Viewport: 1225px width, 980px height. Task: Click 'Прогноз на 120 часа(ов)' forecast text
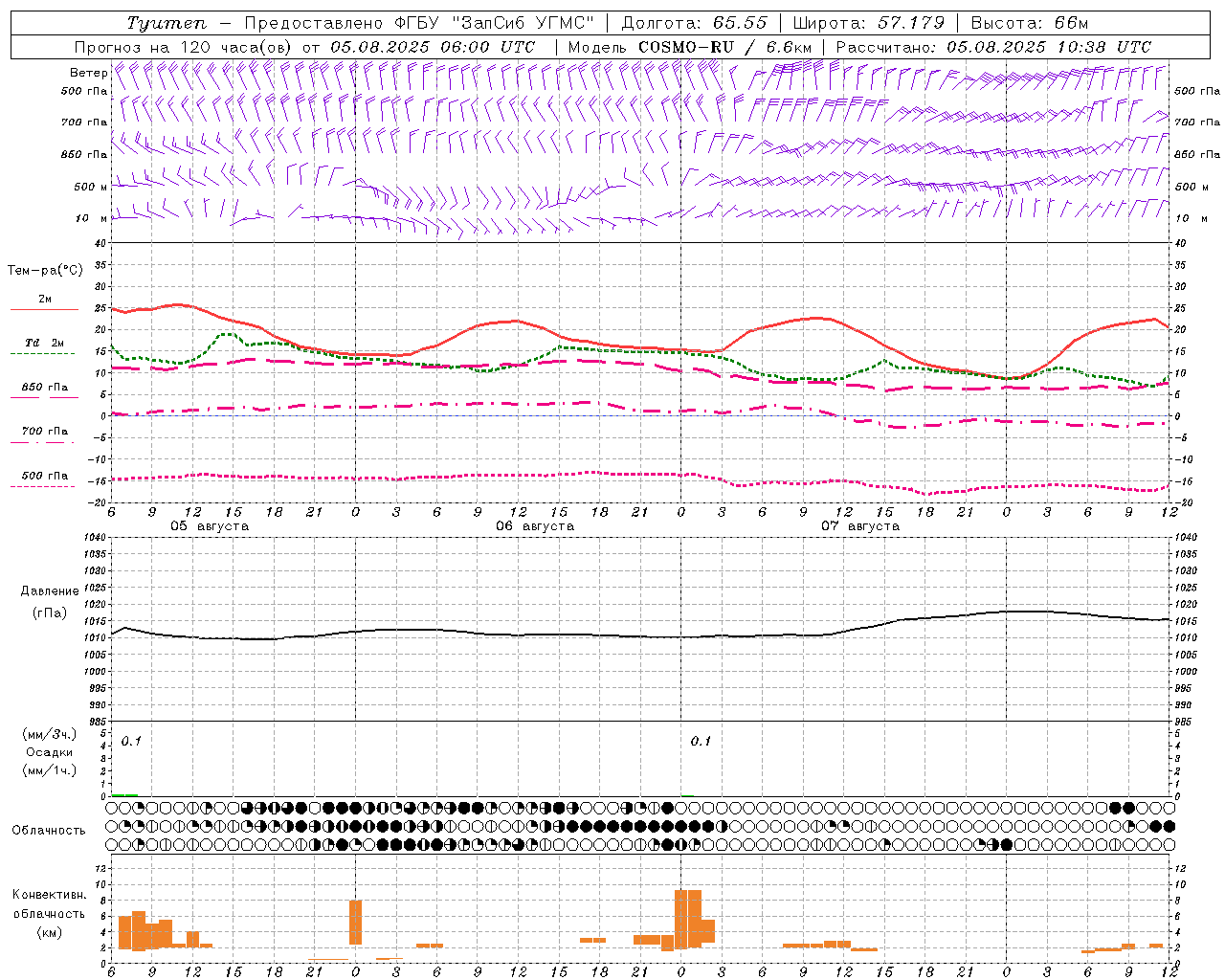pos(184,47)
